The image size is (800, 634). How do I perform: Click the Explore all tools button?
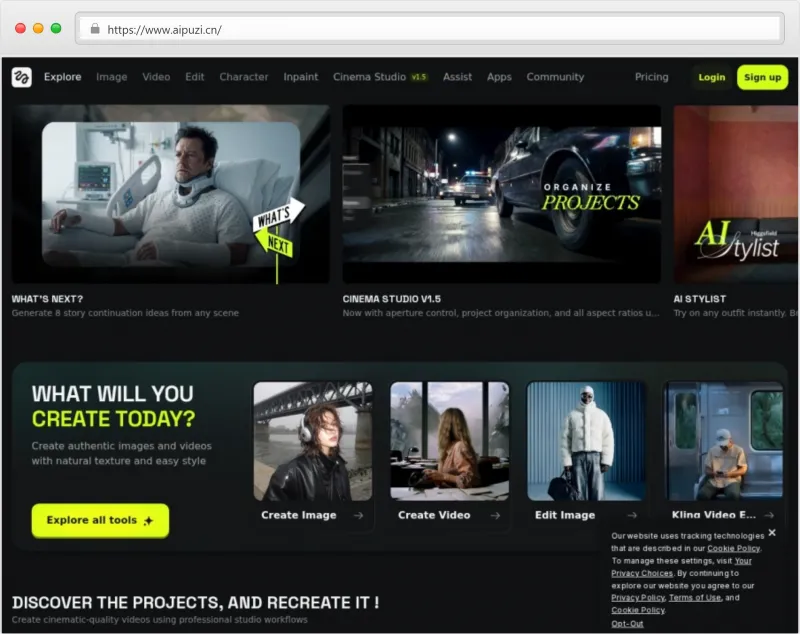click(x=100, y=520)
